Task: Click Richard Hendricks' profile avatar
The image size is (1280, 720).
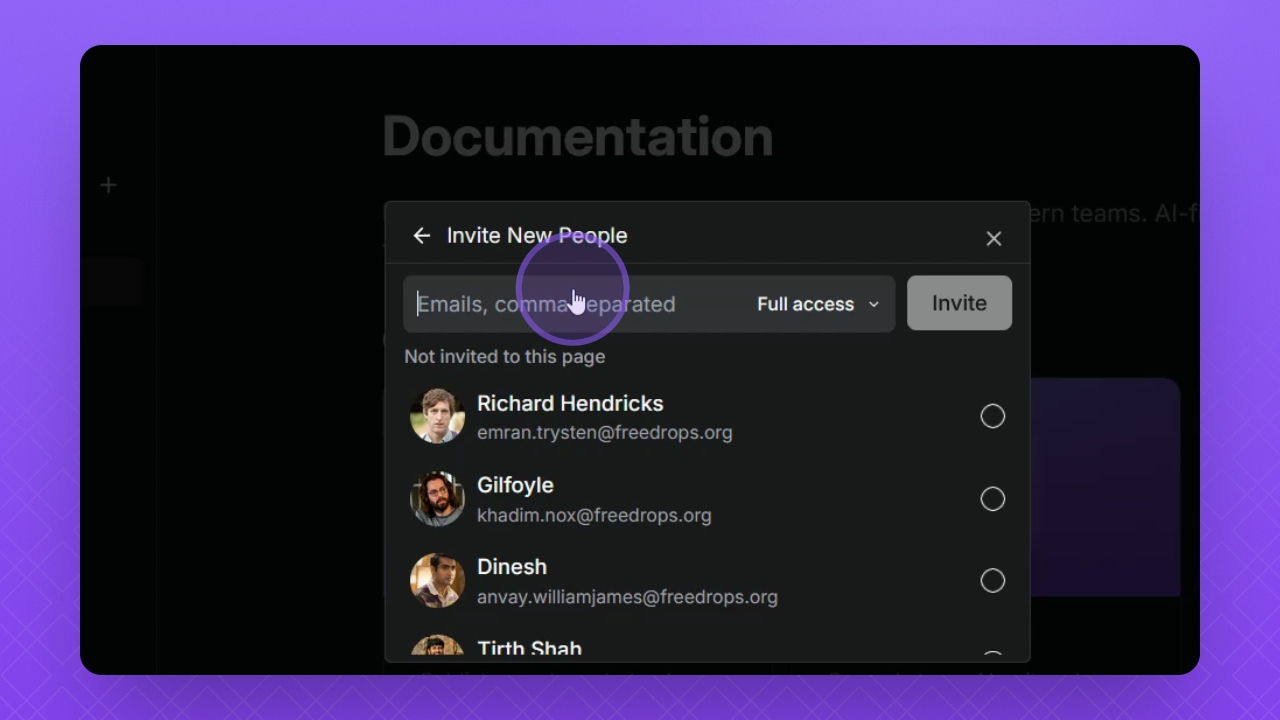Action: [x=437, y=416]
